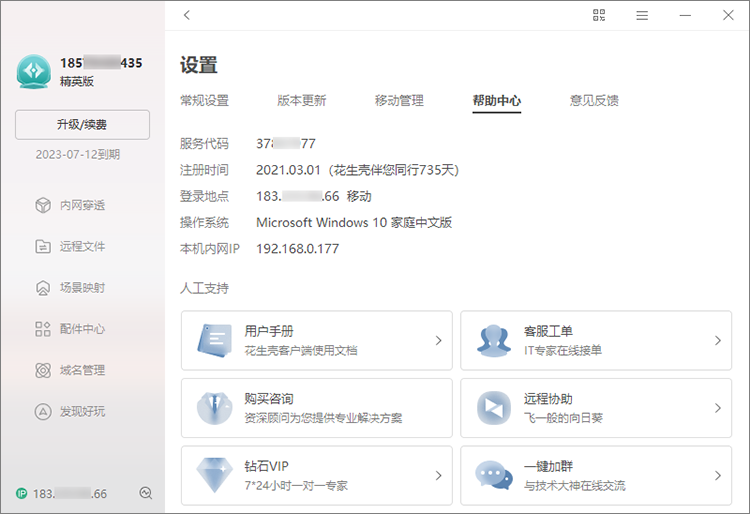
Task: Click the 2021.03.01 registration date text
Action: coord(288,170)
